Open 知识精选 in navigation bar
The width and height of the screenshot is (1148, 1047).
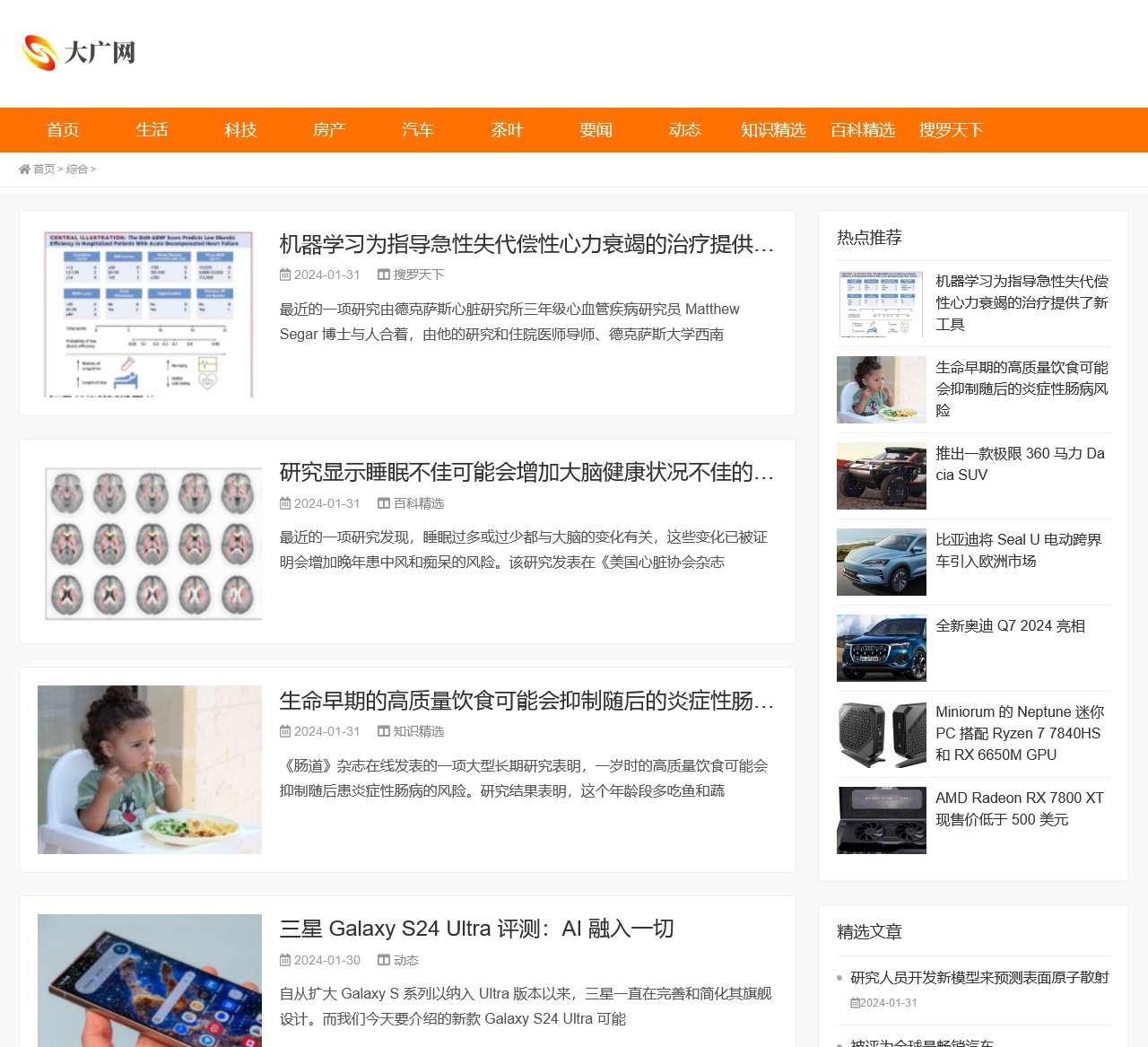click(x=773, y=130)
